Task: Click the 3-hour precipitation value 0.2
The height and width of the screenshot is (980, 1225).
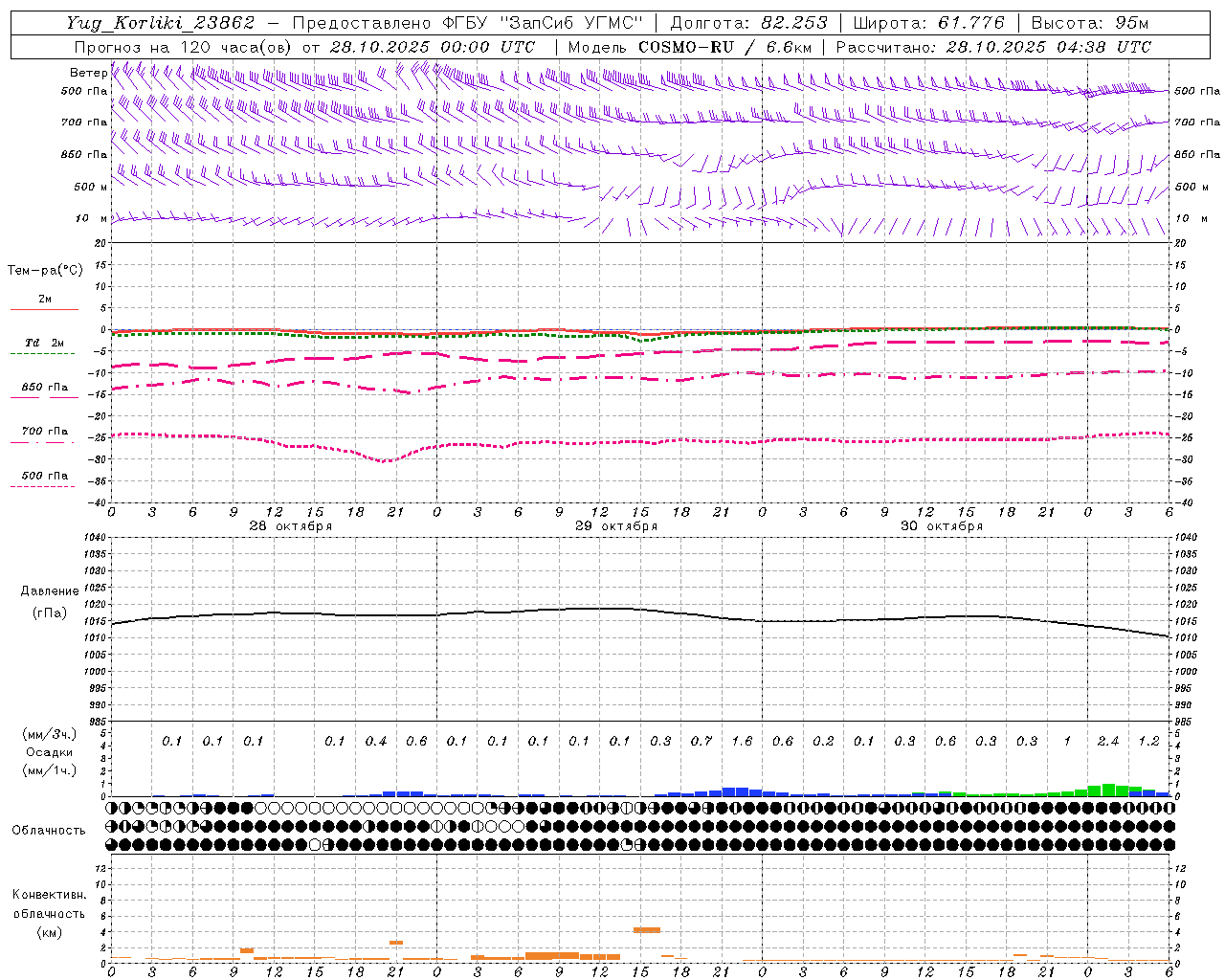Action: point(823,741)
